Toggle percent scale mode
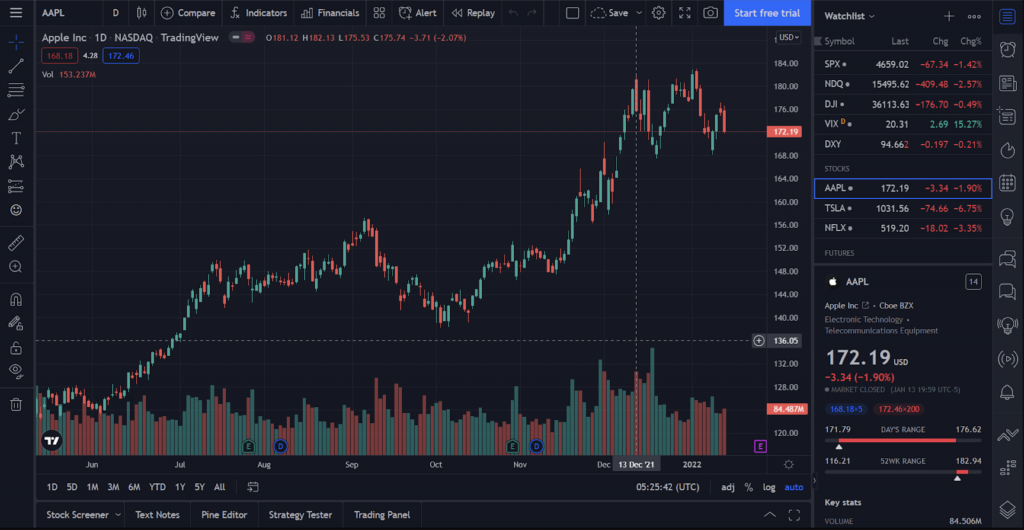This screenshot has height=530, width=1024. [x=748, y=487]
